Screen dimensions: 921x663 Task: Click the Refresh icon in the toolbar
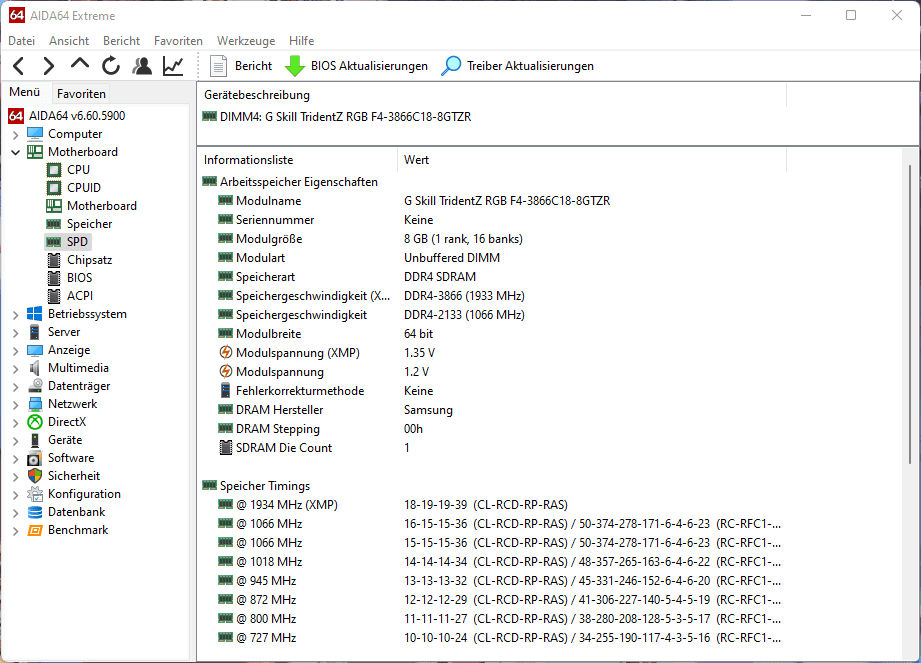110,66
